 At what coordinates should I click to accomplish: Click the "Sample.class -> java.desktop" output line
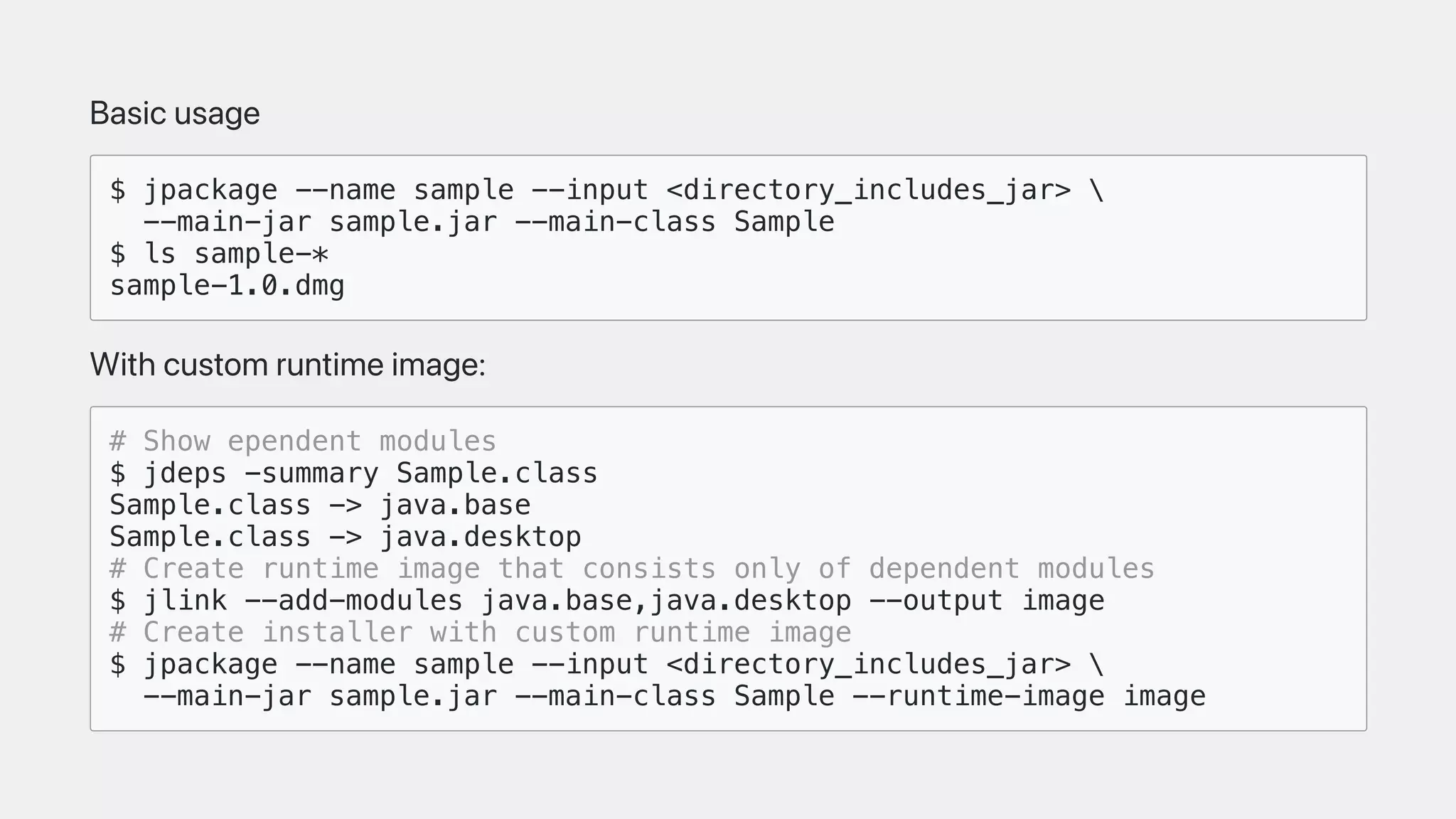coord(346,537)
